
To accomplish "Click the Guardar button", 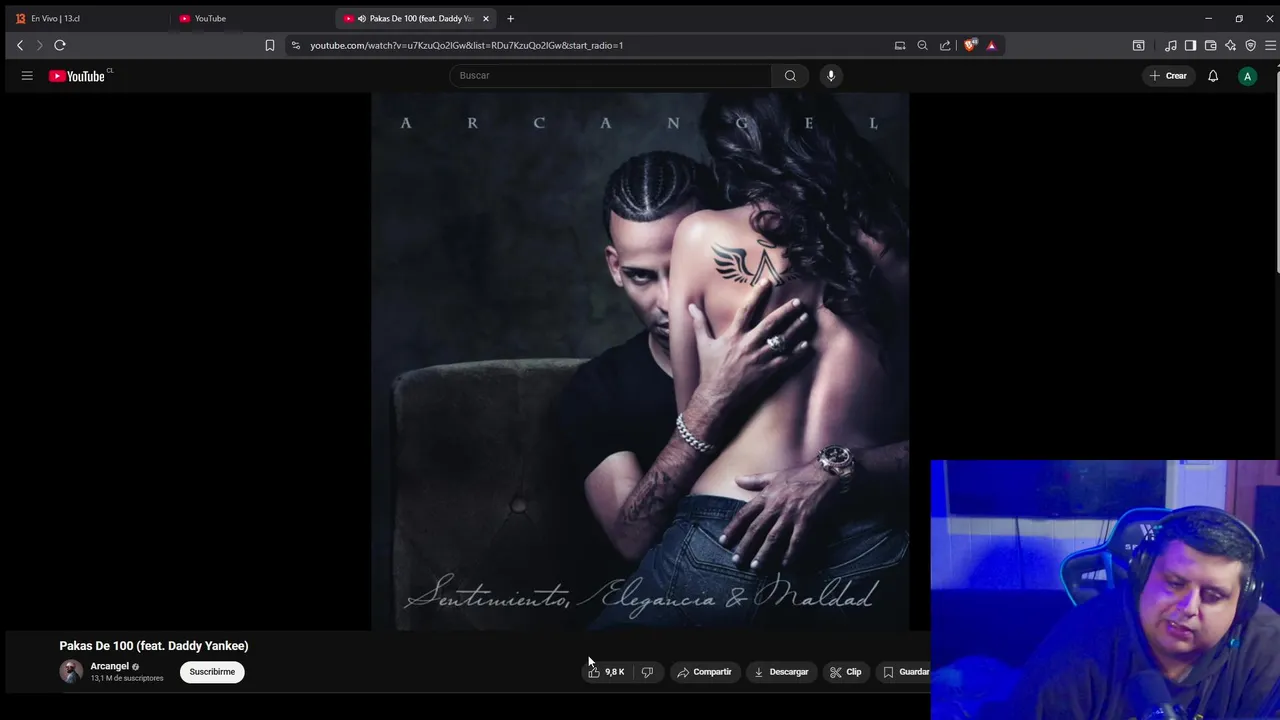I will (x=905, y=672).
